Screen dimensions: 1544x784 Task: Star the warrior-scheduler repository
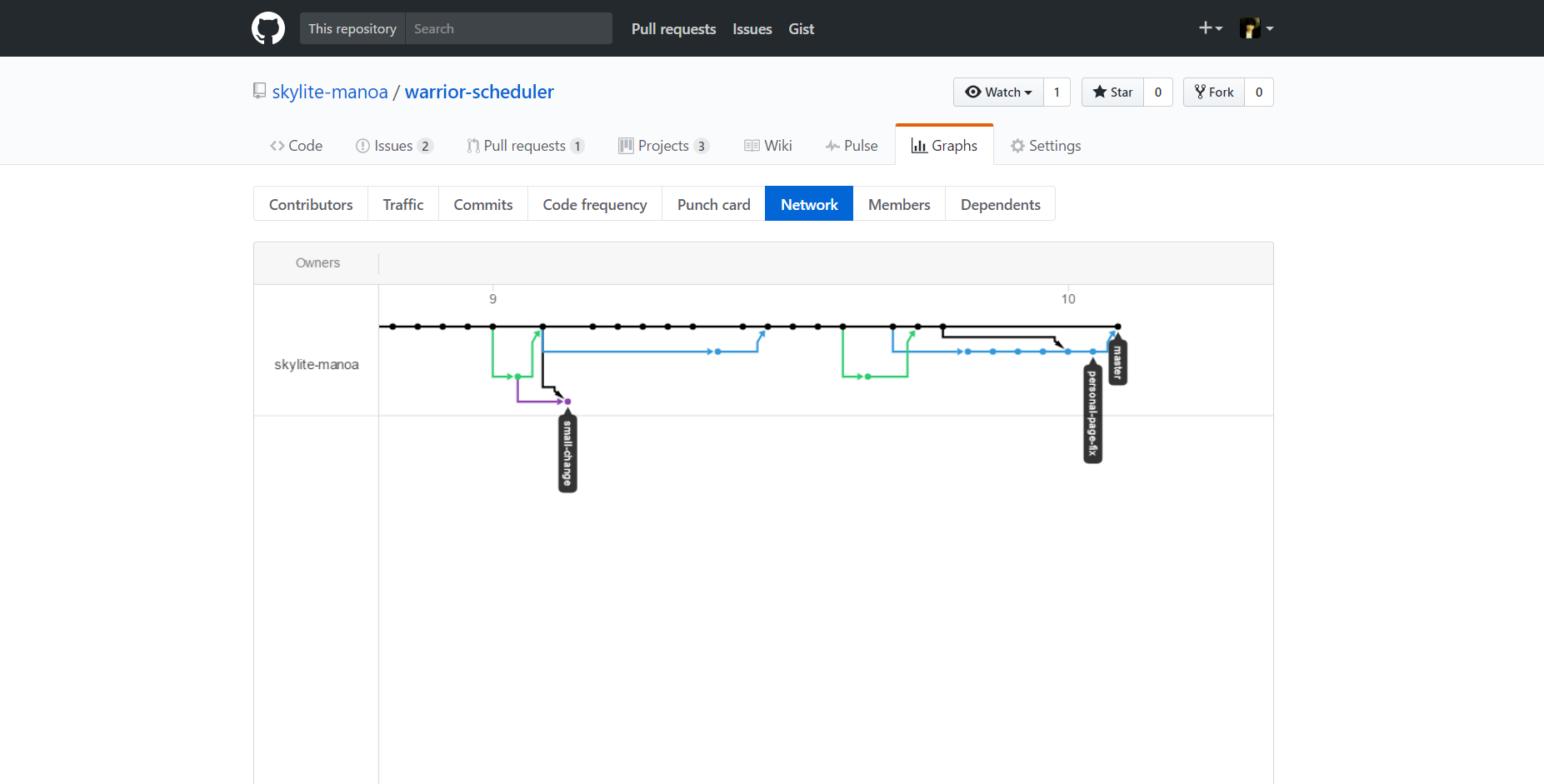coord(1112,92)
